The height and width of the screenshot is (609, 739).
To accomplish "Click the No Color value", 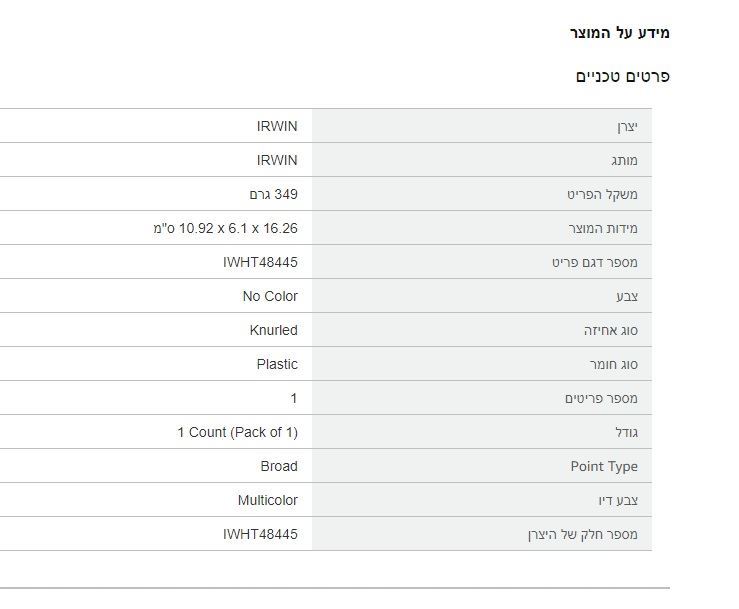I will tap(270, 296).
